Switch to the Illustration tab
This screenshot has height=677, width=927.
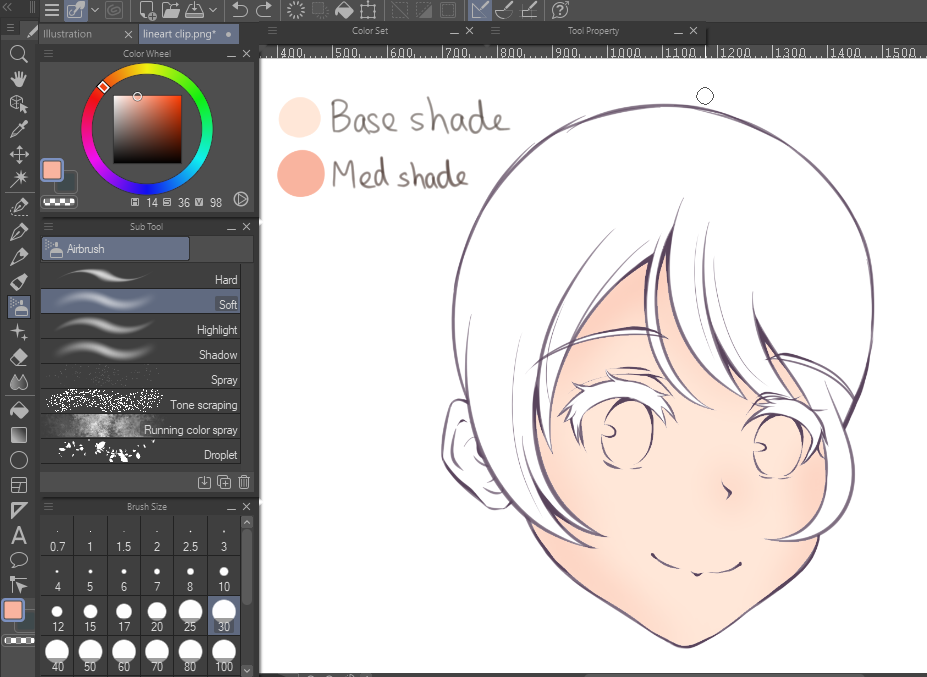68,34
